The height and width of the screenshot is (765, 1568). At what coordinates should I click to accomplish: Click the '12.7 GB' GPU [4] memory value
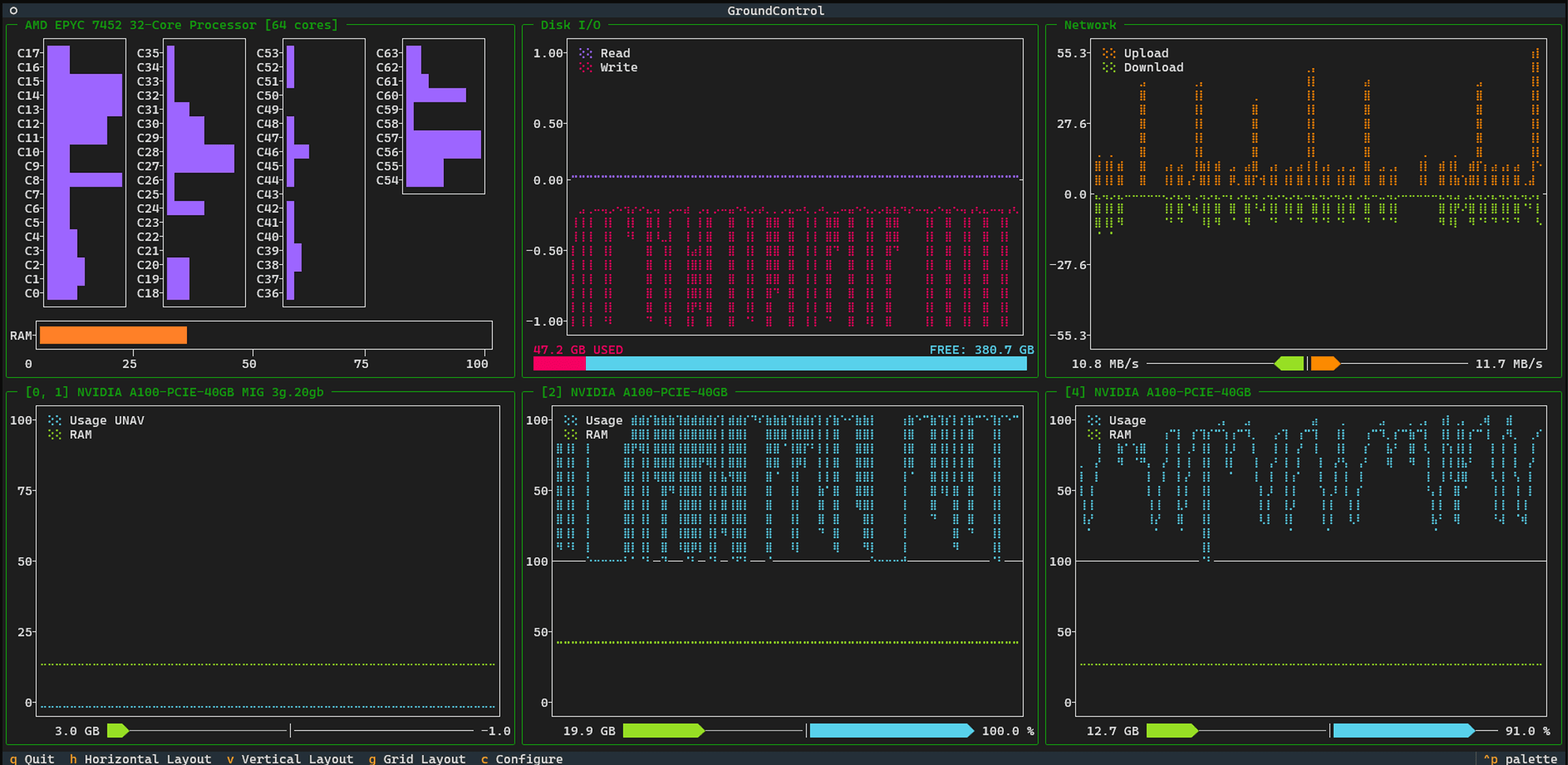click(1112, 731)
